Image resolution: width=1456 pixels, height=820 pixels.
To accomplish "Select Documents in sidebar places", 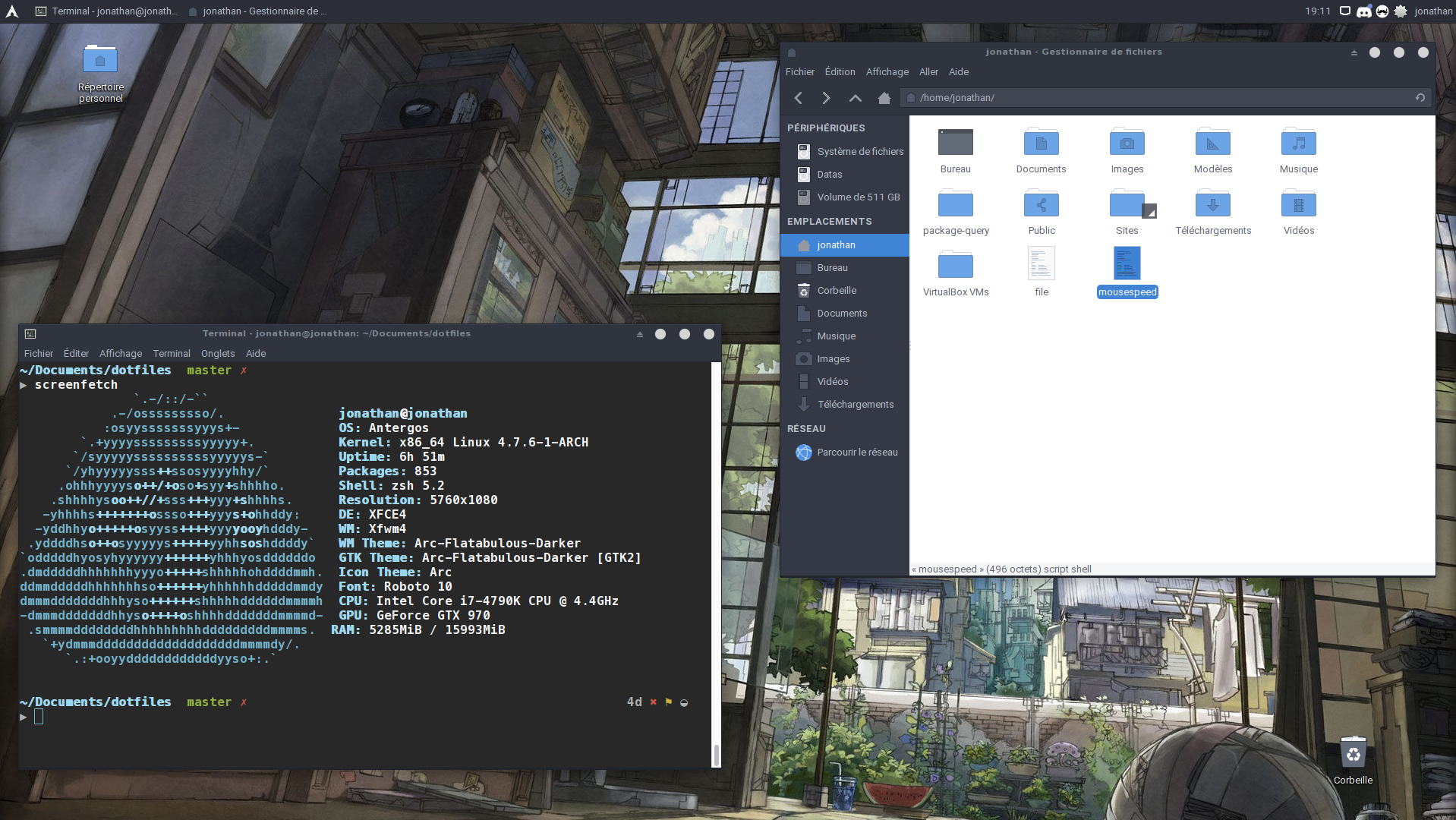I will (x=845, y=314).
